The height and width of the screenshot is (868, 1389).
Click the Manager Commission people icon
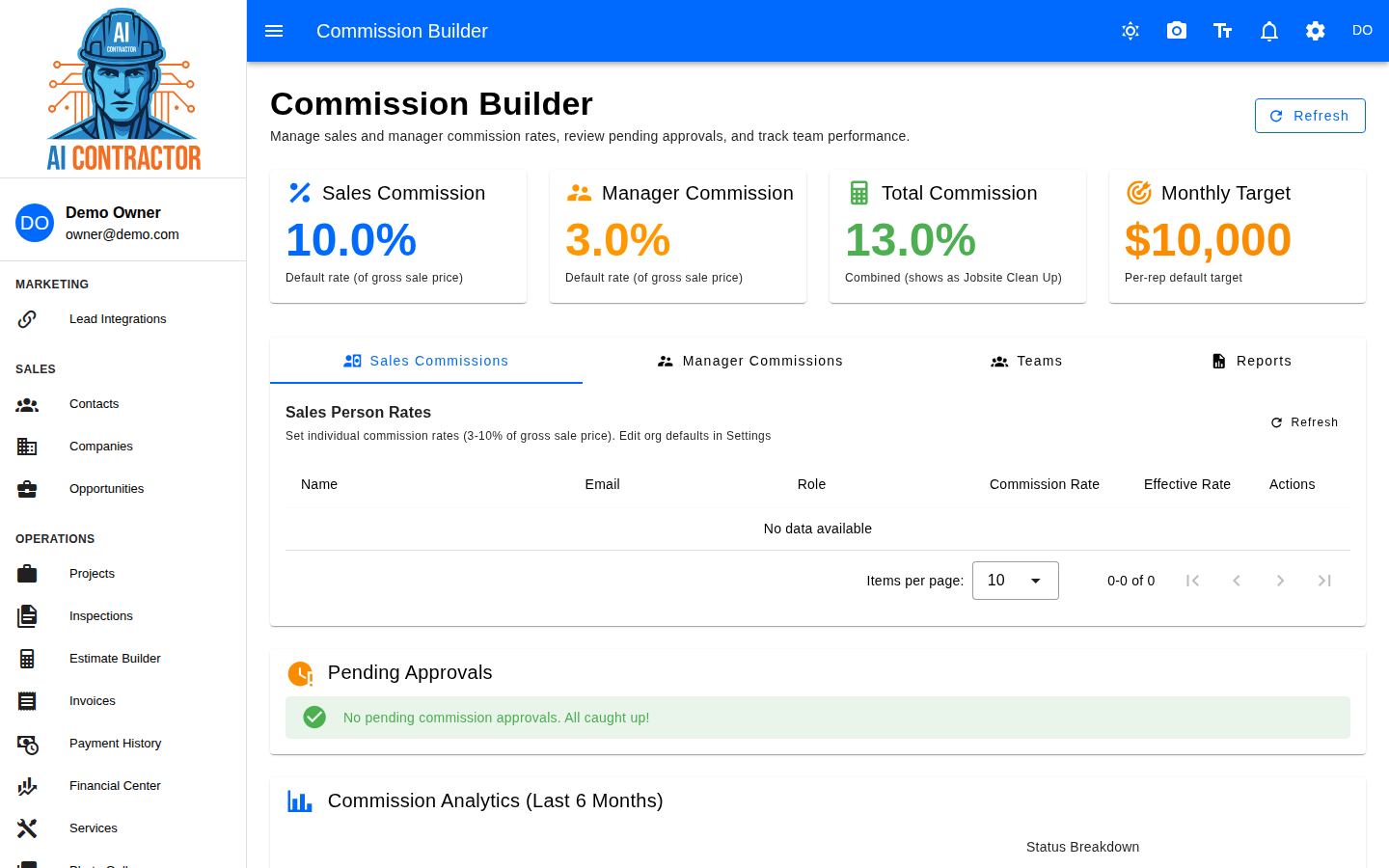coord(580,193)
